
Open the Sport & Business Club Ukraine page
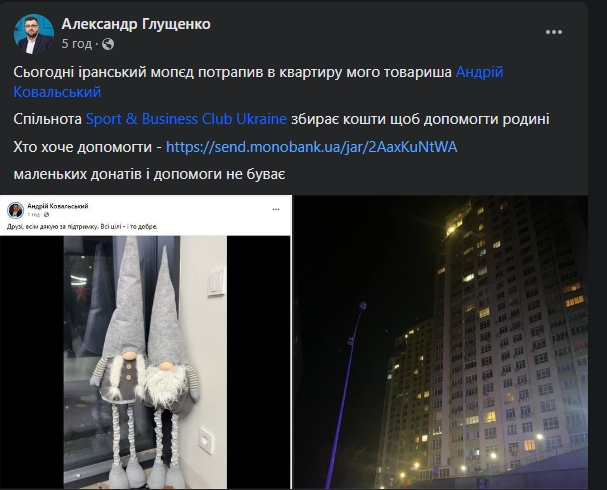(186, 119)
